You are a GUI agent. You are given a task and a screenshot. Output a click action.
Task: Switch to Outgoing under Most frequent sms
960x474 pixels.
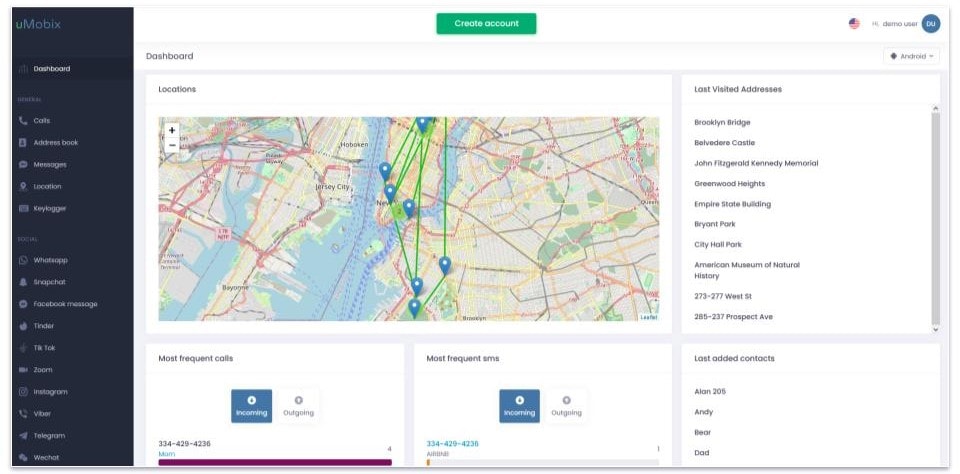point(566,406)
